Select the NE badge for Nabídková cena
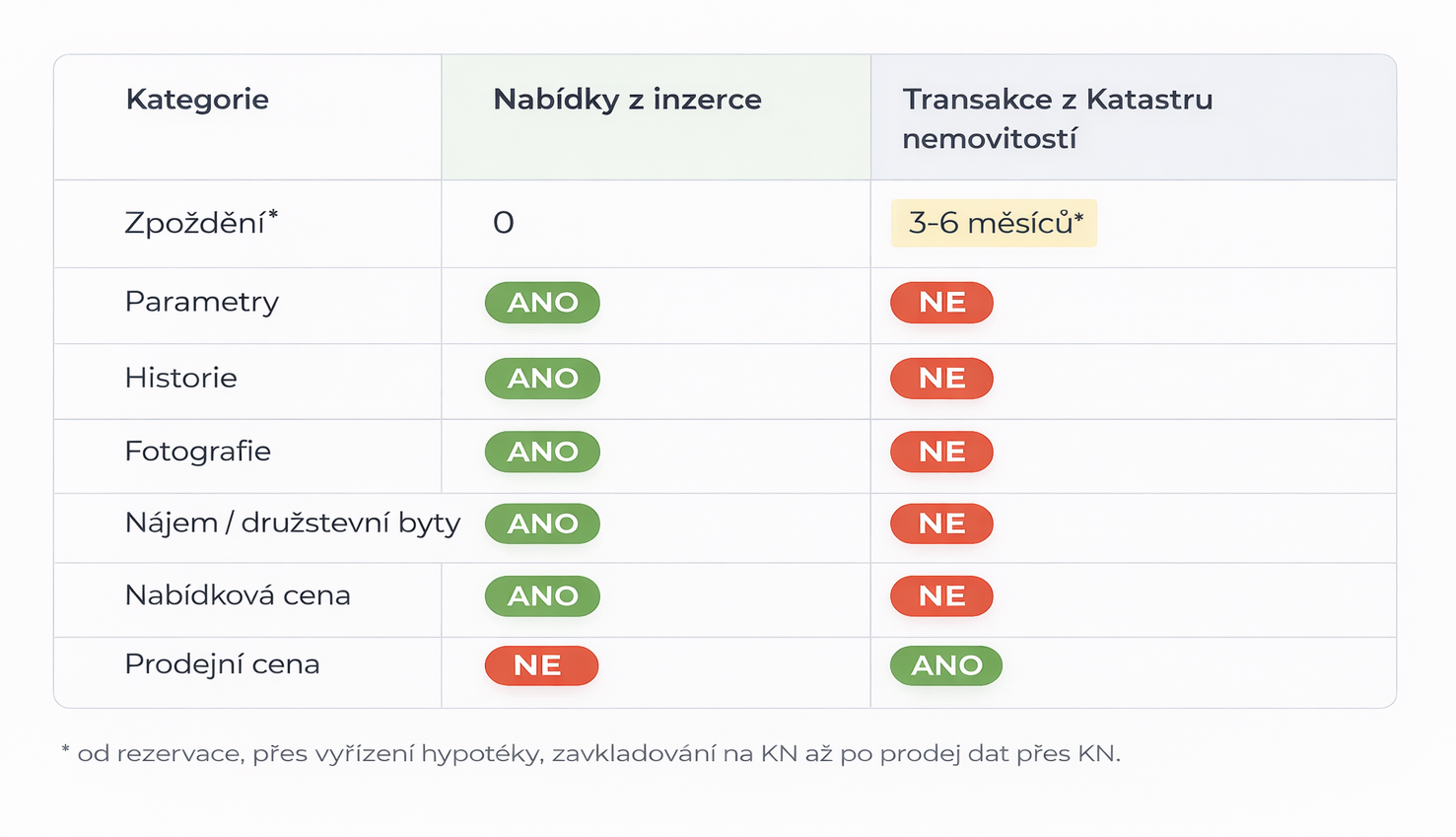1456x837 pixels. [941, 596]
